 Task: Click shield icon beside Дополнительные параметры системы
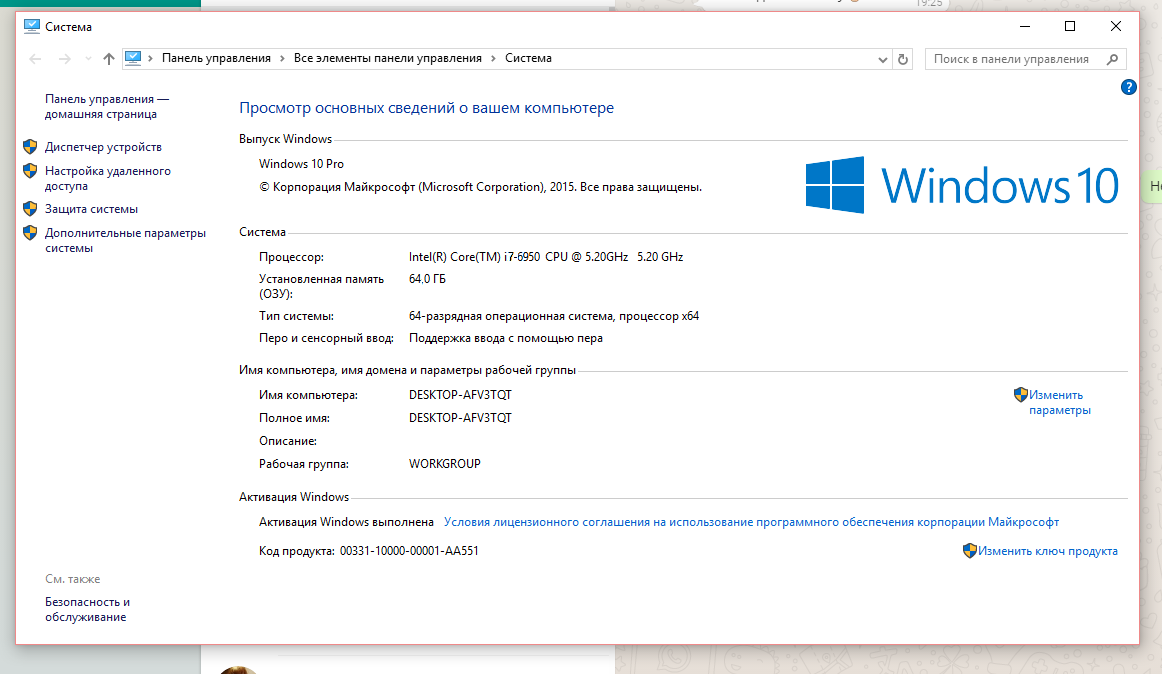click(30, 233)
